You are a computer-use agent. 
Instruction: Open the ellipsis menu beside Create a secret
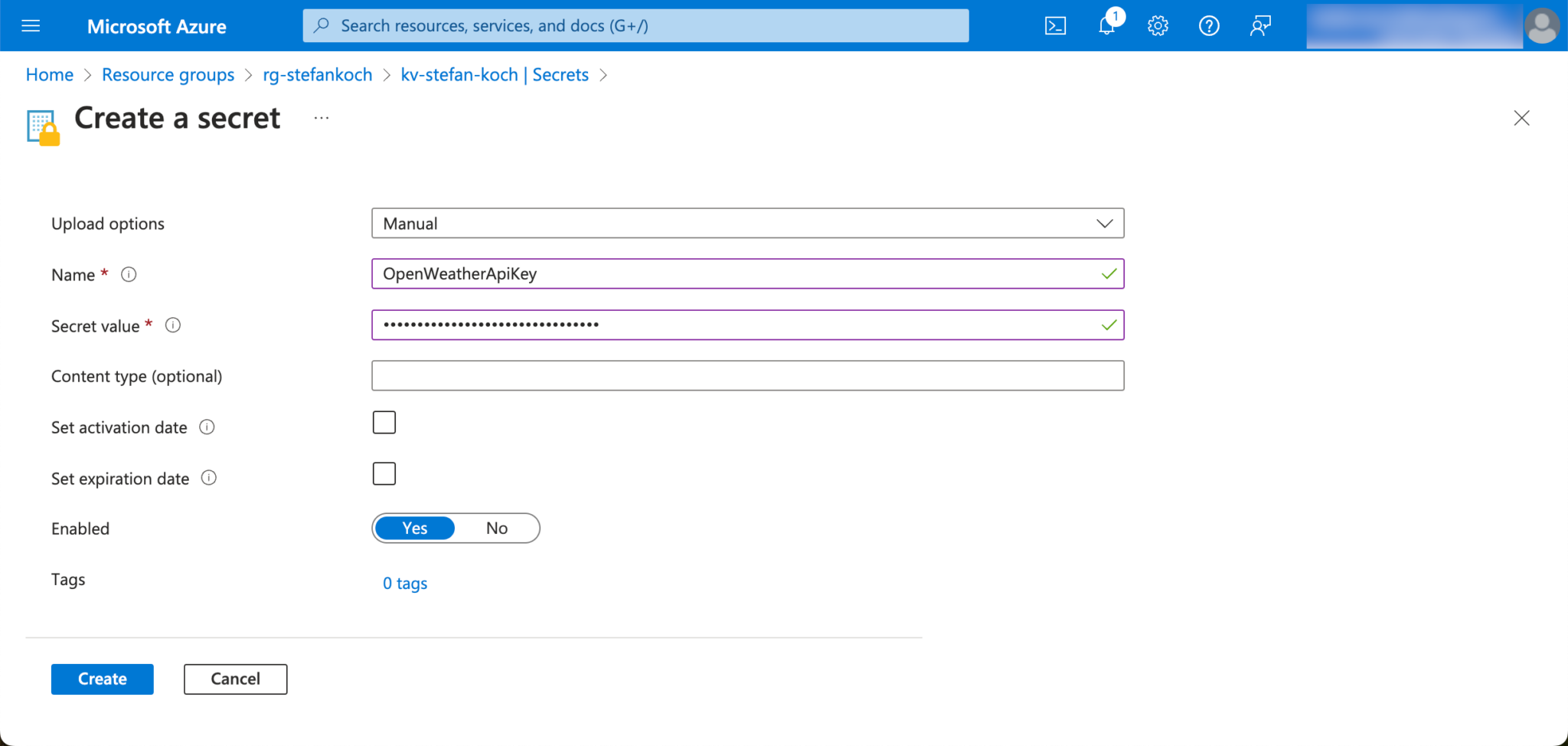point(322,118)
